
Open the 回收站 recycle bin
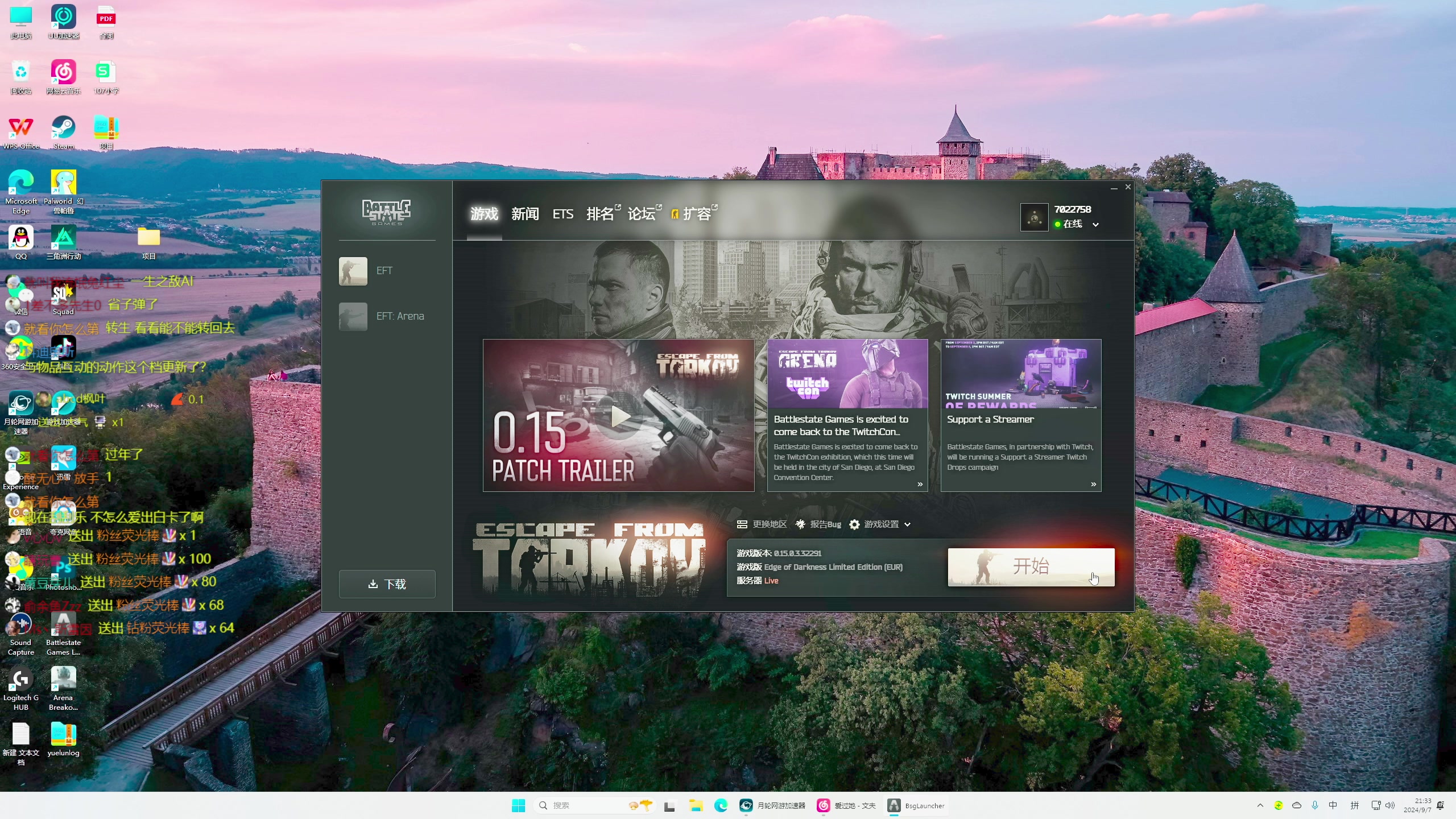[21, 77]
